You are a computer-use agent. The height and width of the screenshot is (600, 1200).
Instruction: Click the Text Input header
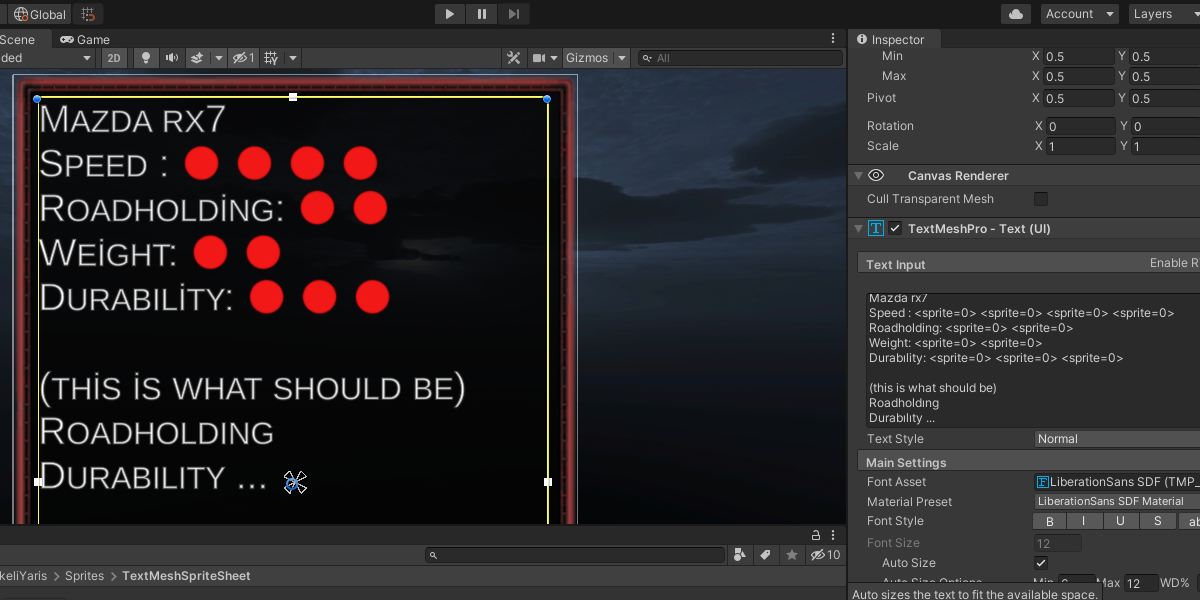point(896,265)
